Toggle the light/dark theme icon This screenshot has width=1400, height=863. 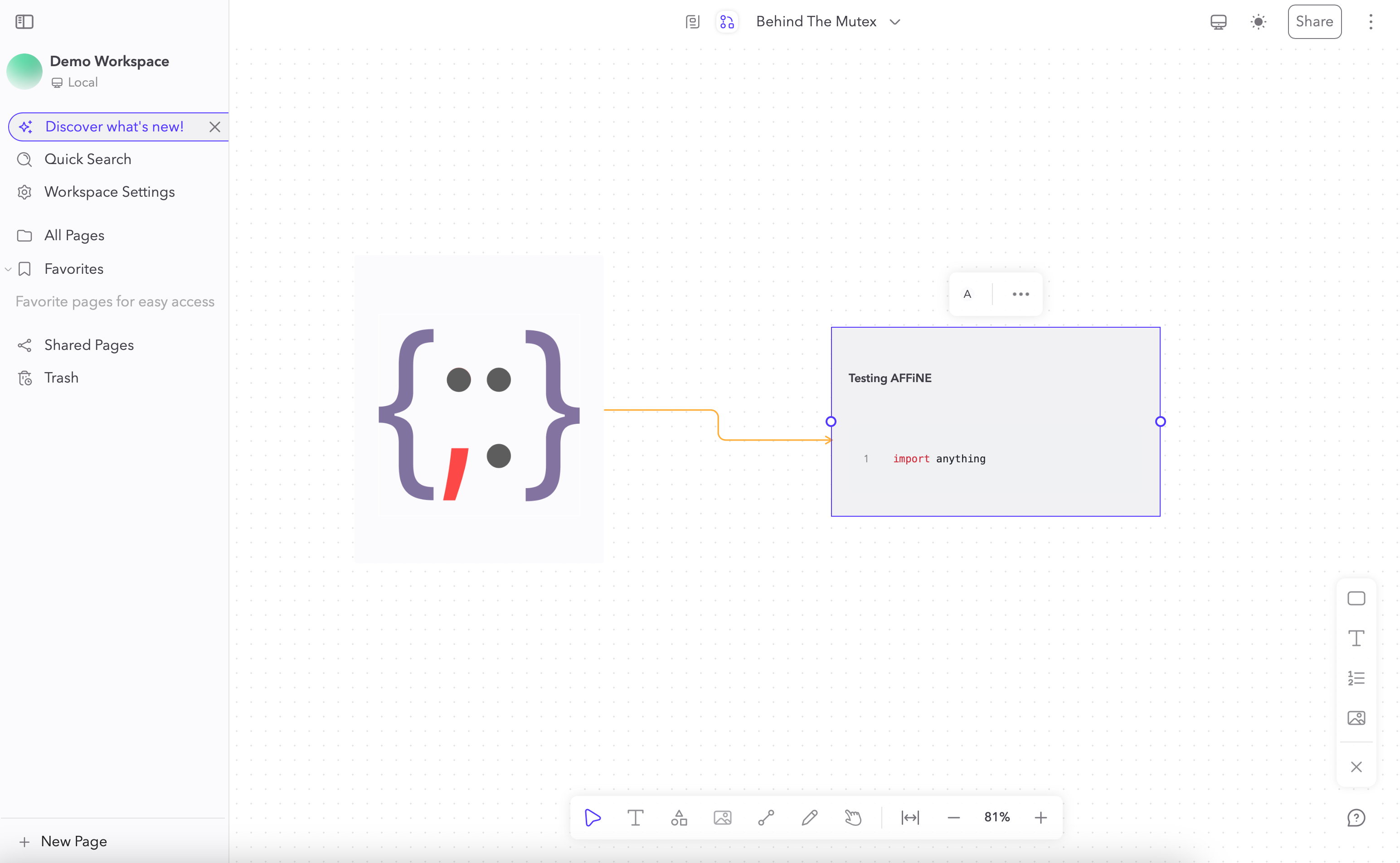(x=1258, y=22)
